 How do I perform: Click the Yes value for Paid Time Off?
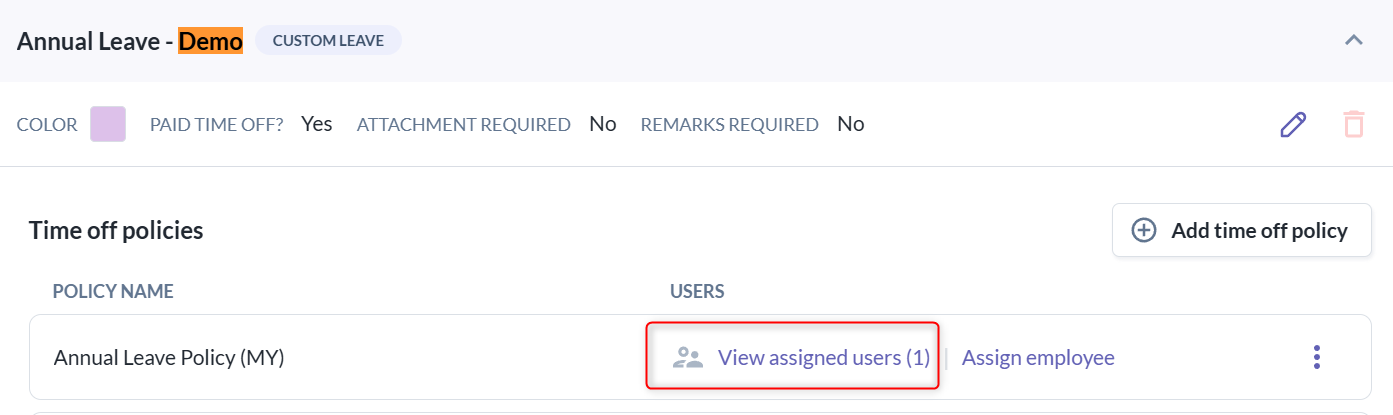point(317,124)
